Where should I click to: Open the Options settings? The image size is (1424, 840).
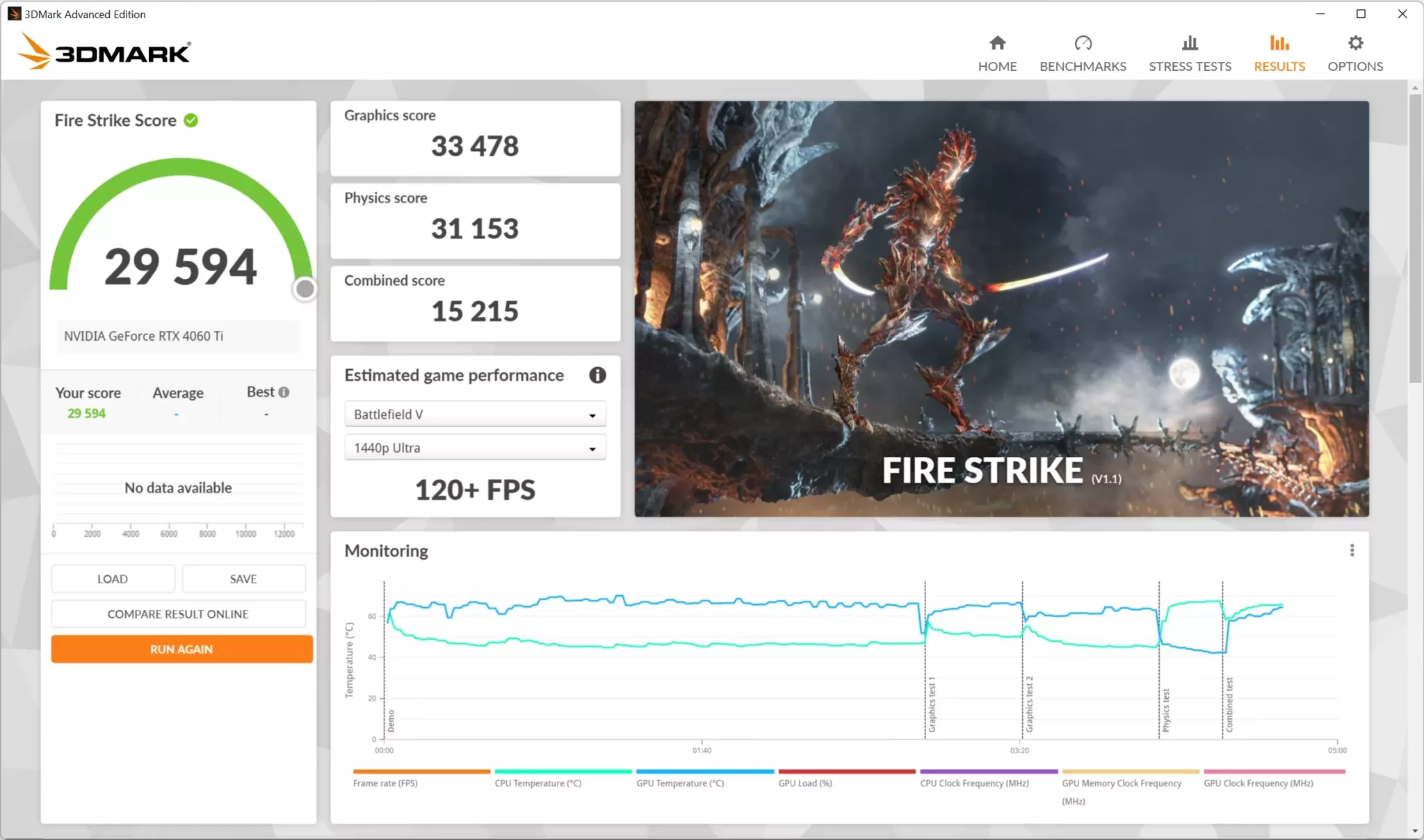(x=1354, y=52)
